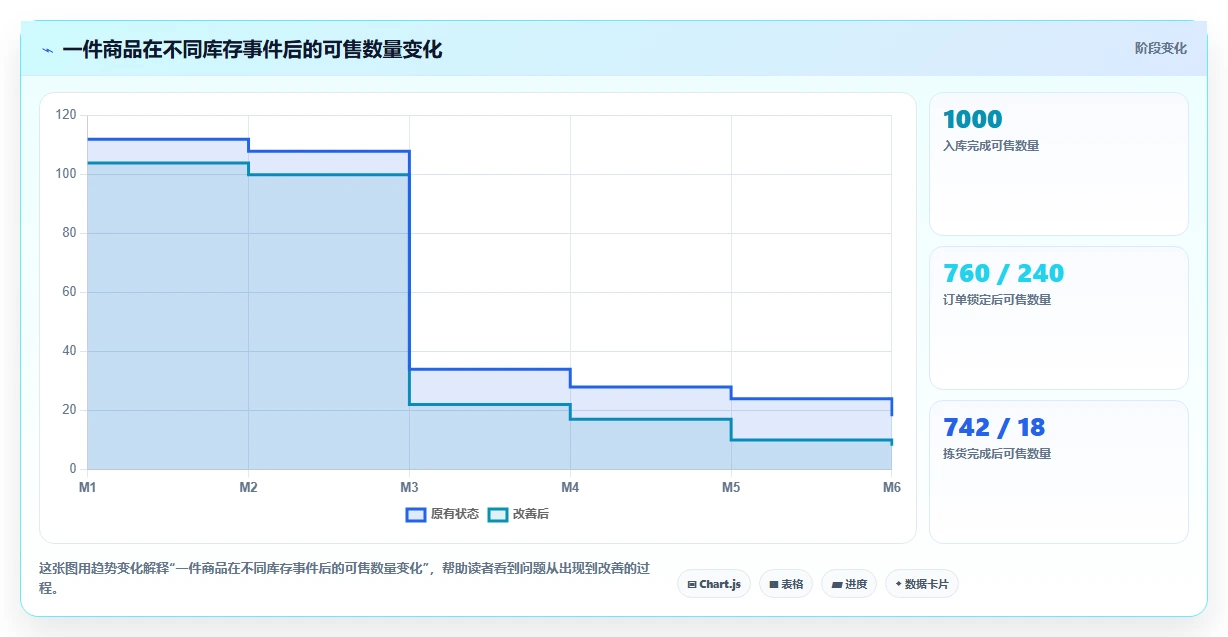Click the 20 y-axis label
Screen dimensions: 1228x637
(x=69, y=410)
